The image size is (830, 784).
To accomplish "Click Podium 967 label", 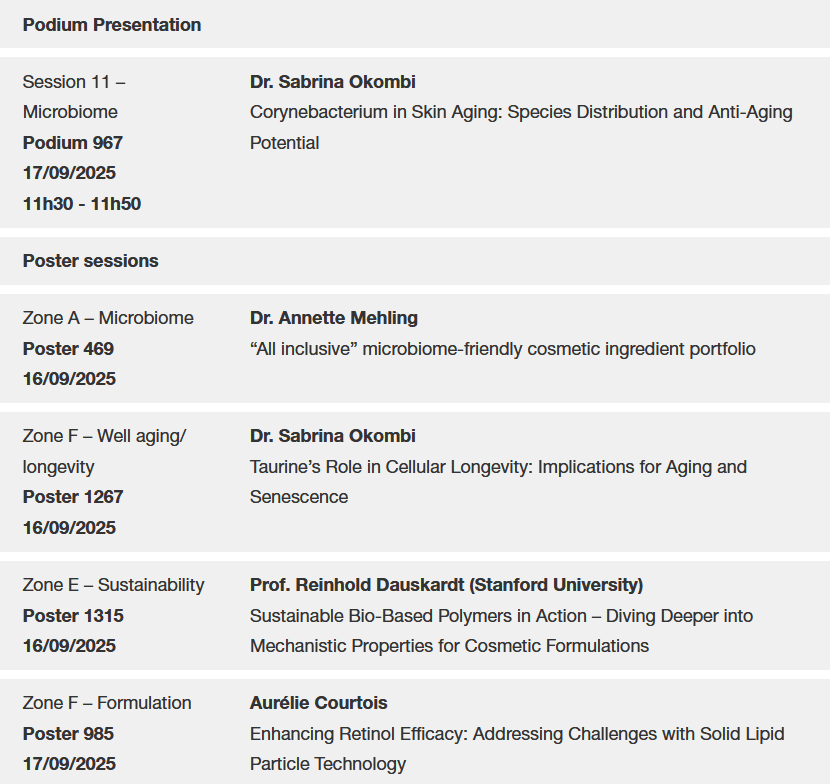I will point(73,143).
